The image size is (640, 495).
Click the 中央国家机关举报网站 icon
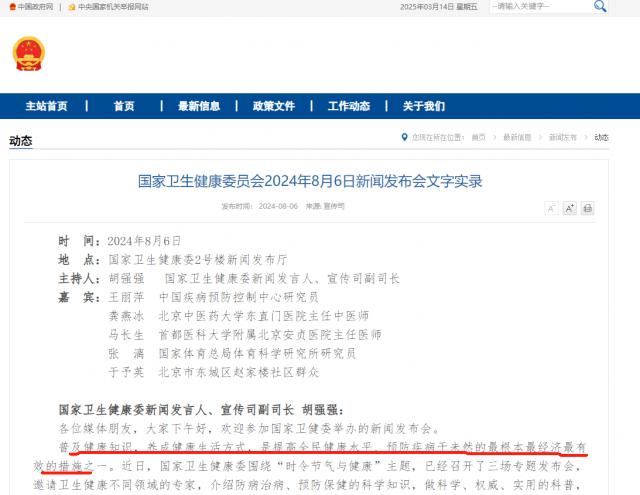point(70,6)
